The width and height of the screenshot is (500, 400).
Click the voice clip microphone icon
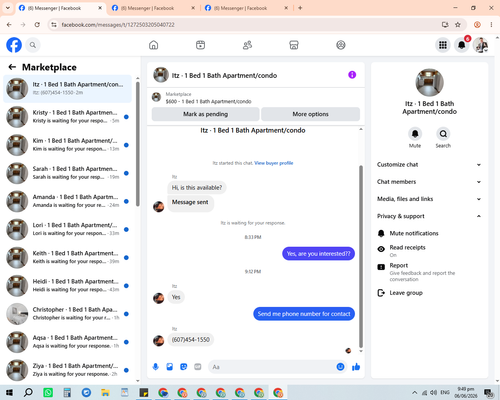click(156, 367)
